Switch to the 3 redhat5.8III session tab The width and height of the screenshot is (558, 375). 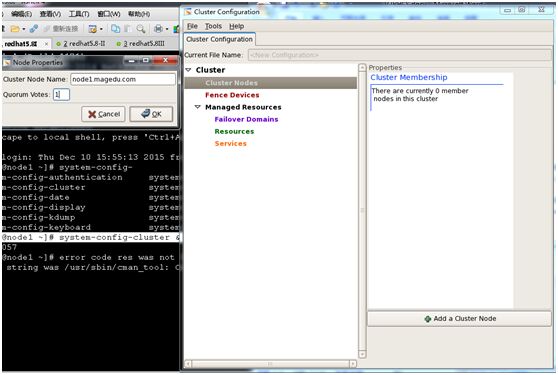140,44
